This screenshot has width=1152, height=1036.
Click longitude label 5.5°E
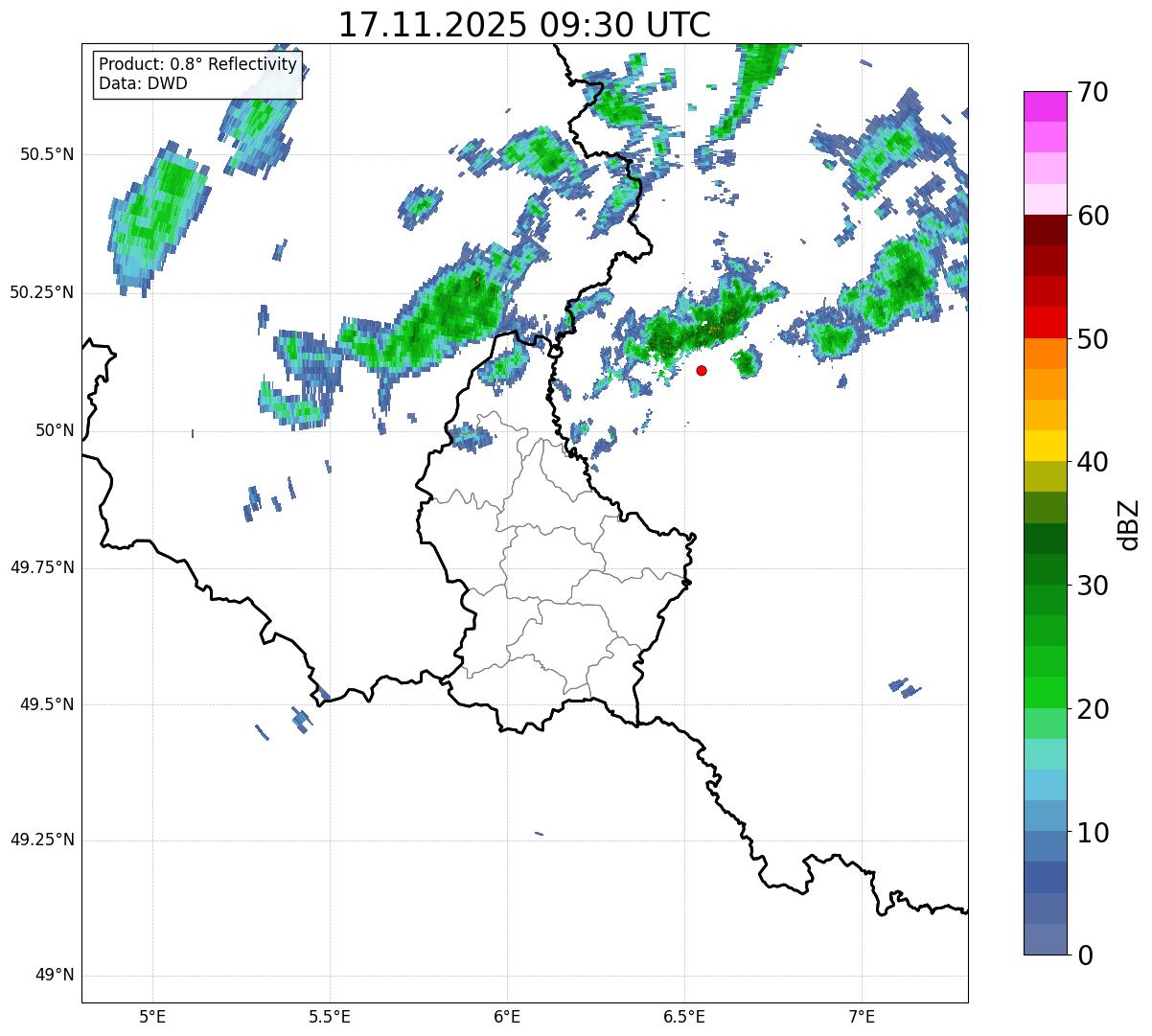coord(330,1016)
